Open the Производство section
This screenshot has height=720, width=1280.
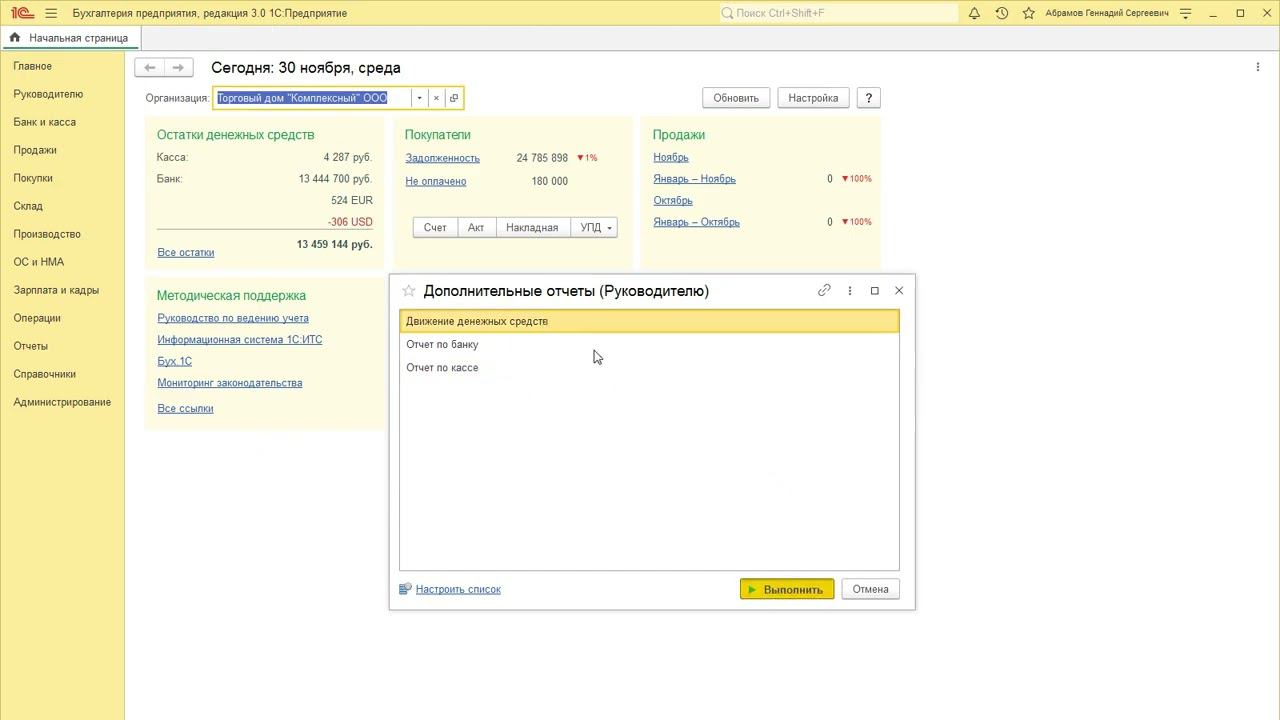tap(47, 234)
